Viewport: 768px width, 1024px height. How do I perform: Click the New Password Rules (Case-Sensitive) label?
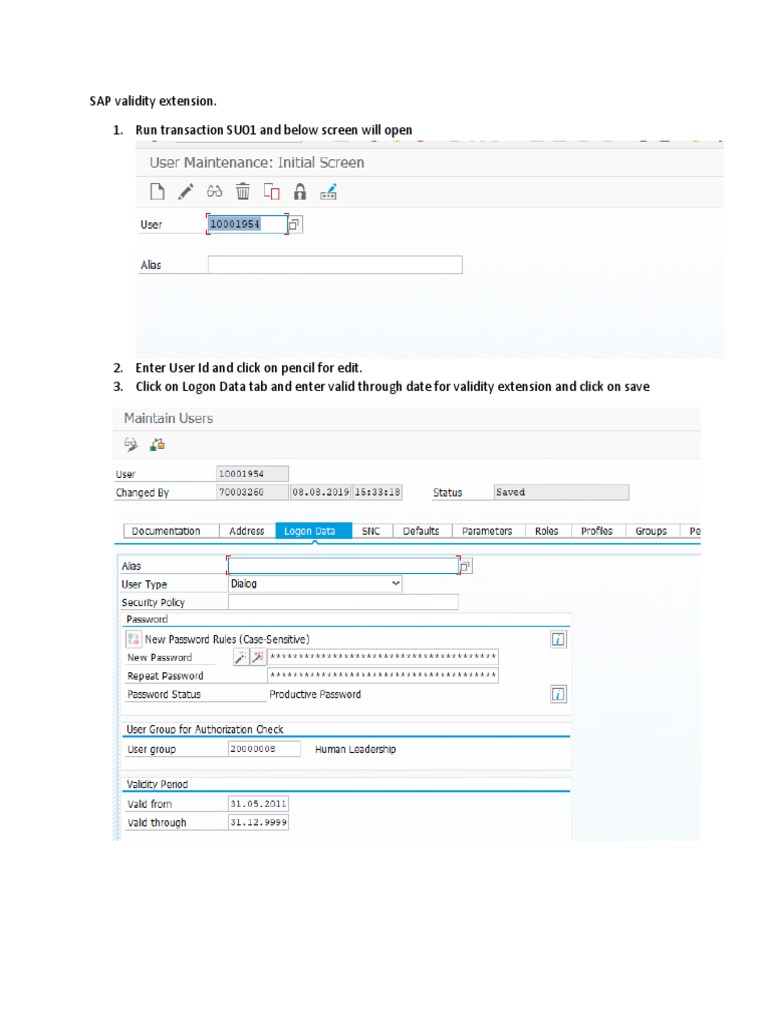click(227, 639)
